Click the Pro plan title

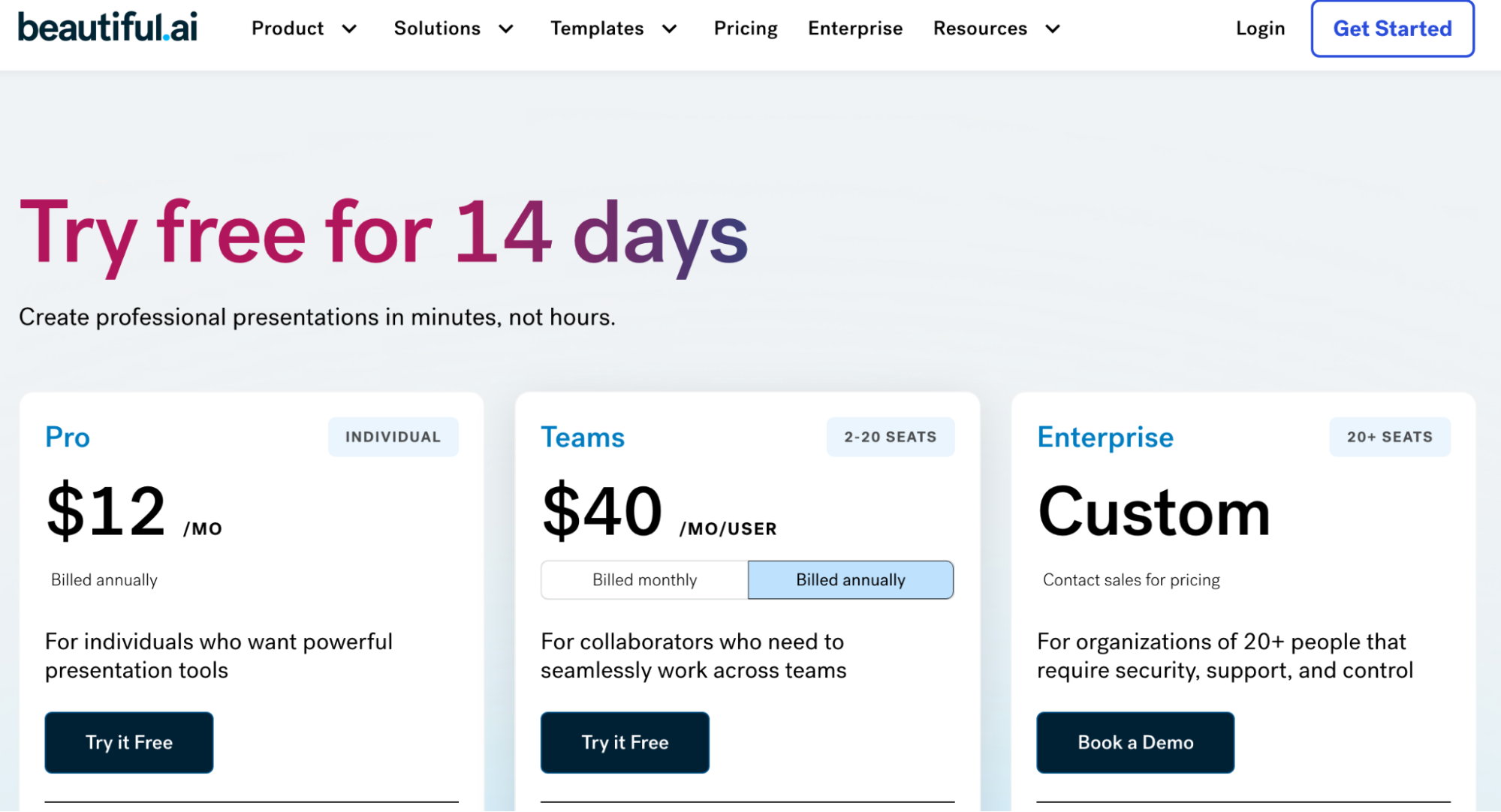coord(68,437)
